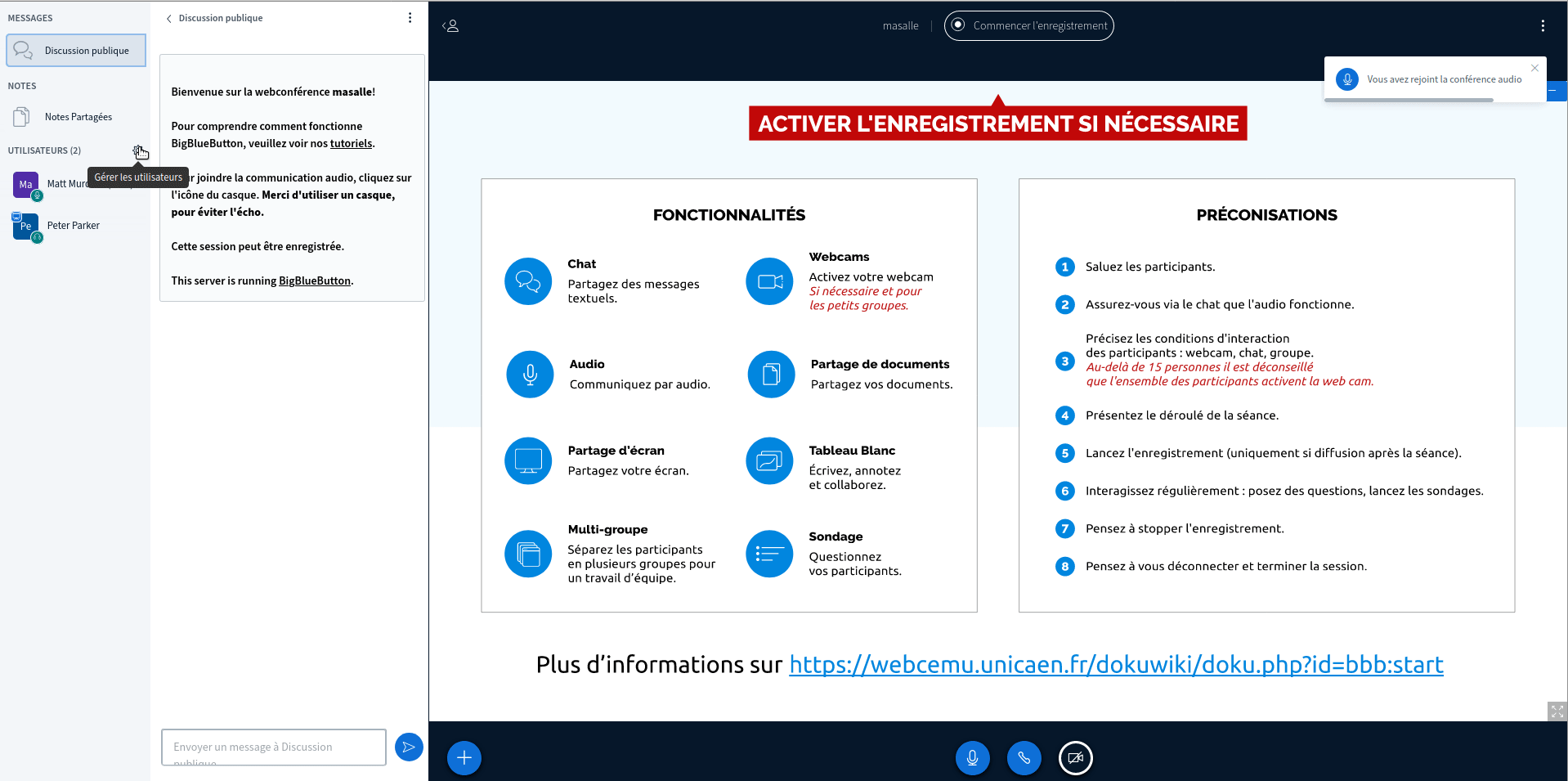Toggle the user list panel icon

(450, 26)
